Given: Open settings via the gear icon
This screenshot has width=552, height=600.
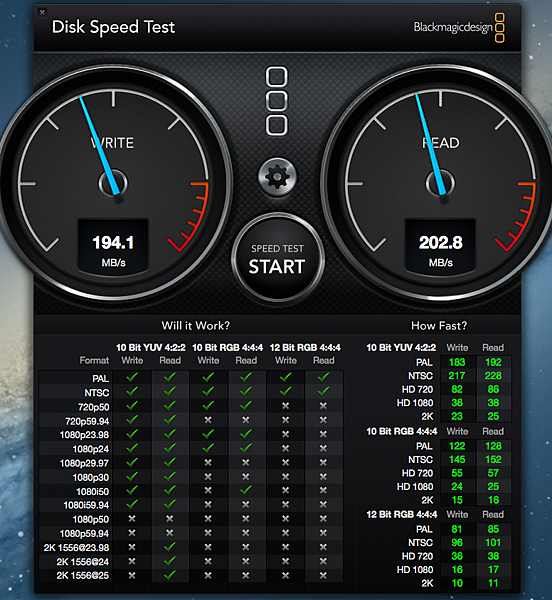Looking at the screenshot, I should 277,177.
